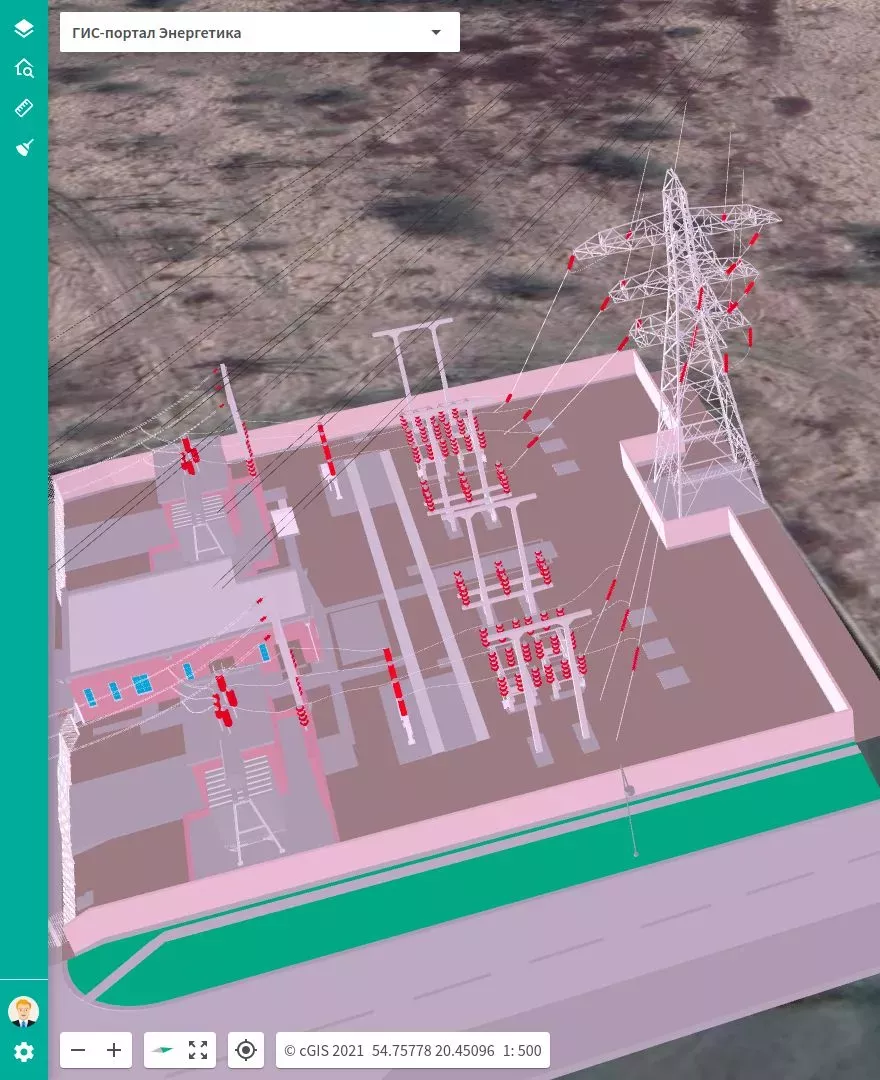Select the address search tool

pos(23,68)
